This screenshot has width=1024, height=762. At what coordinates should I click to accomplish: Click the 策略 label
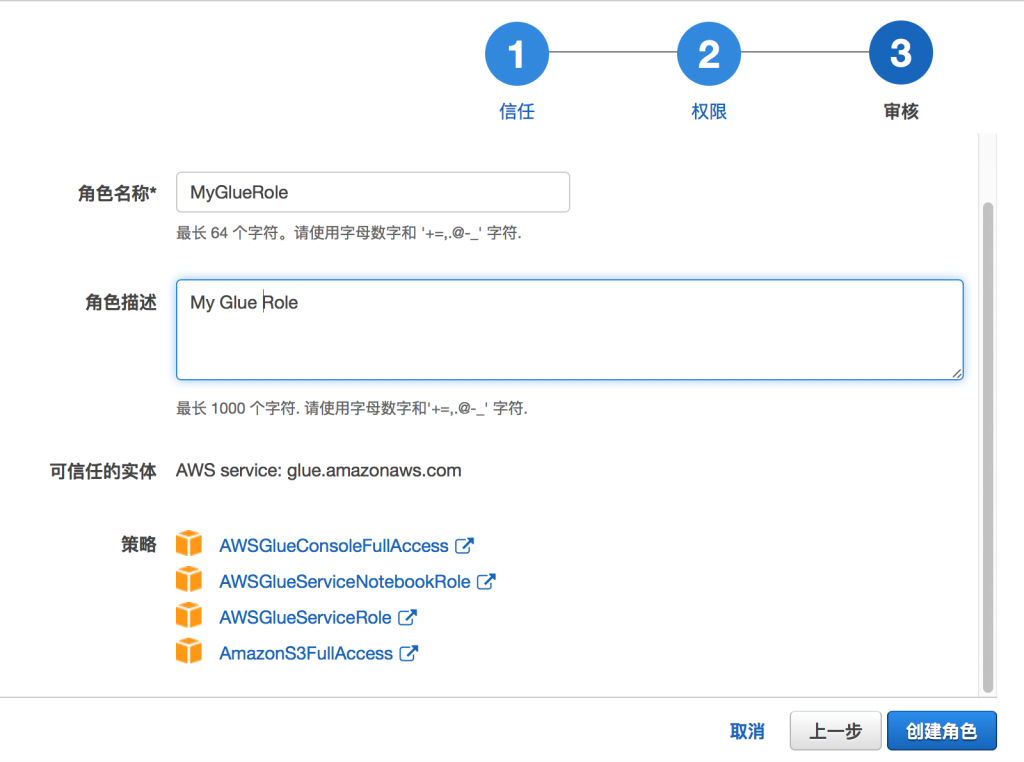[138, 545]
